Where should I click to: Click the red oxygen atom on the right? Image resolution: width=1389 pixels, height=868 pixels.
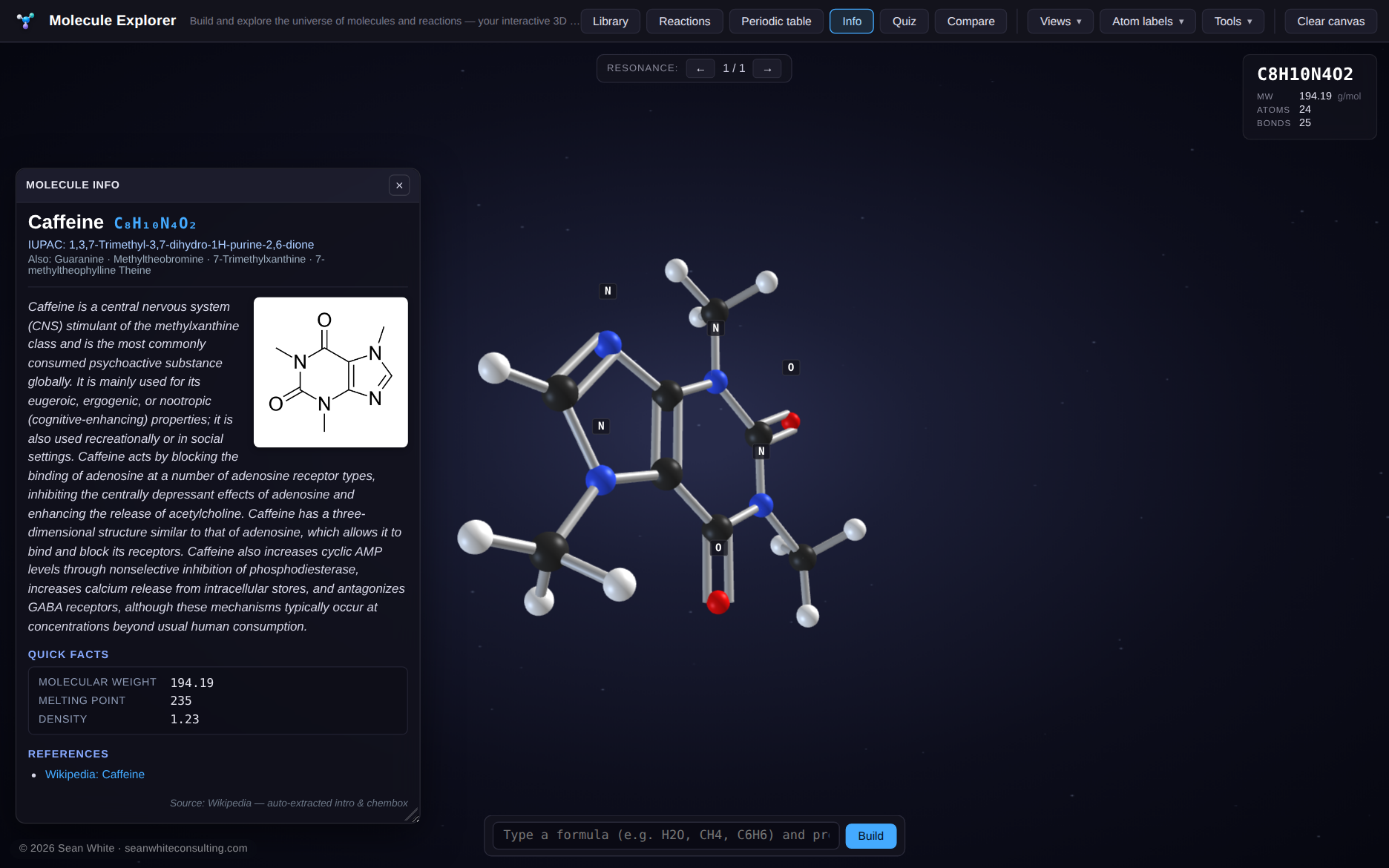pyautogui.click(x=791, y=421)
